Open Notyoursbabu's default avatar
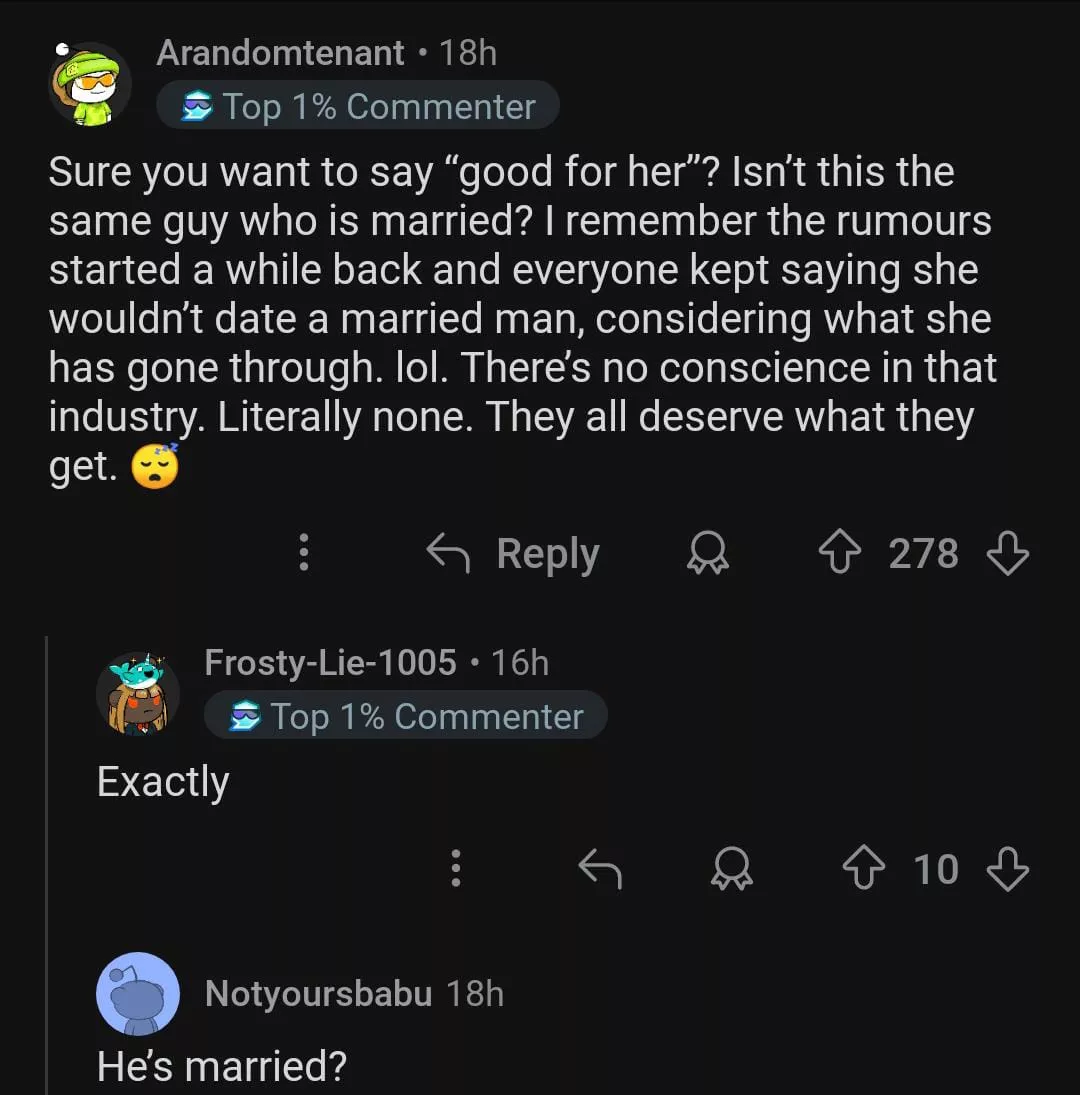 click(138, 994)
